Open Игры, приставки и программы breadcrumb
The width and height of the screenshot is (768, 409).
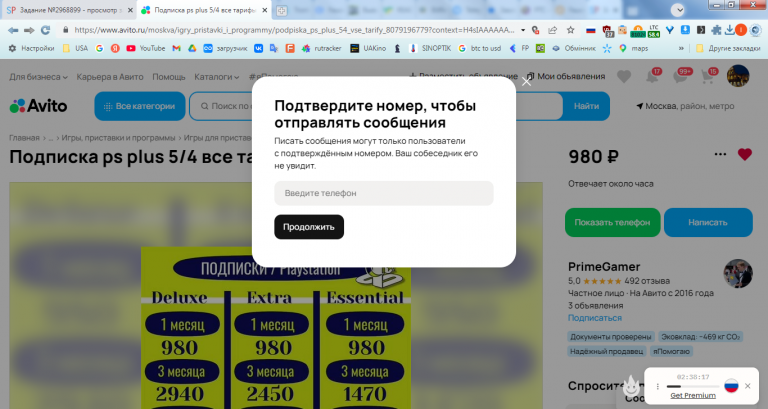click(x=118, y=138)
